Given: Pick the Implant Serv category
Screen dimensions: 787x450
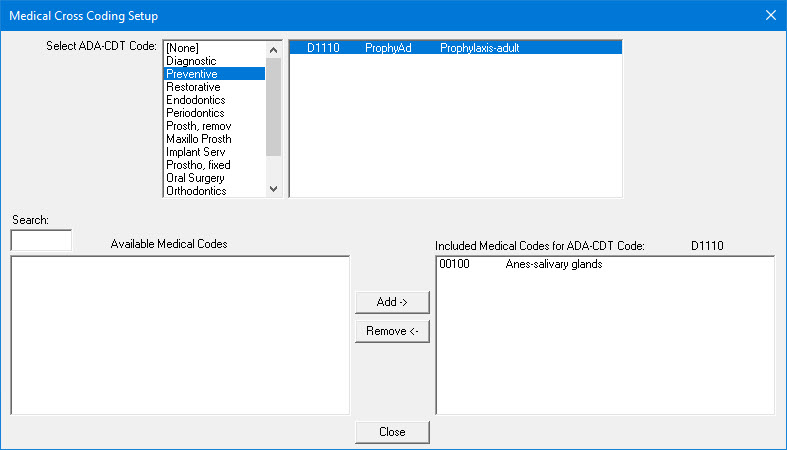Looking at the screenshot, I should point(195,152).
